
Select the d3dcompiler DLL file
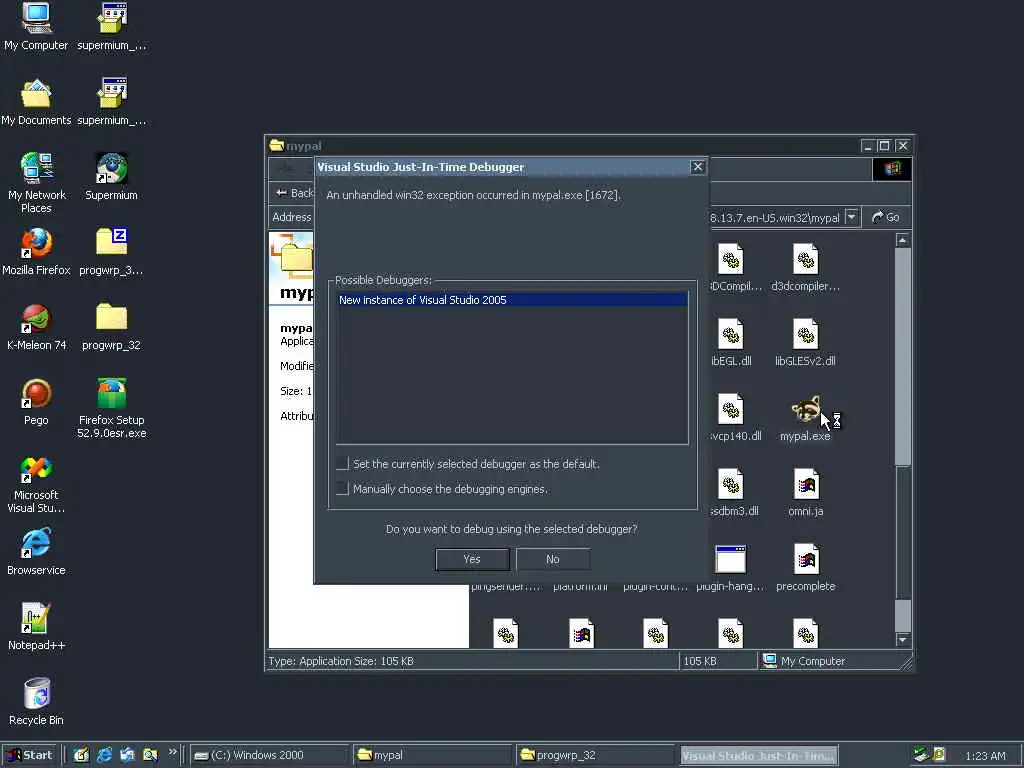pyautogui.click(x=805, y=268)
